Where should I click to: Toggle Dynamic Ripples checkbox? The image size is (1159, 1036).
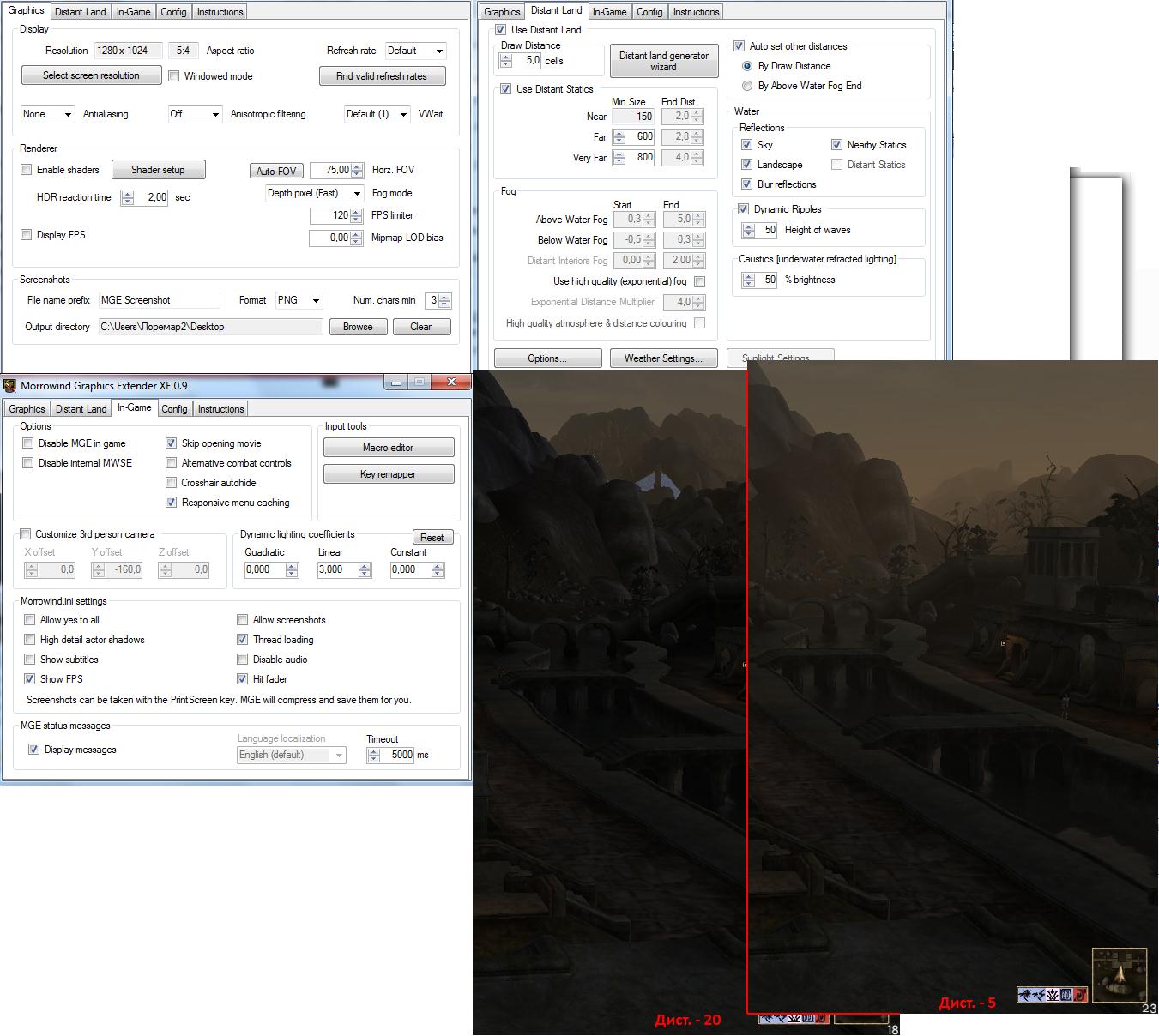click(743, 209)
